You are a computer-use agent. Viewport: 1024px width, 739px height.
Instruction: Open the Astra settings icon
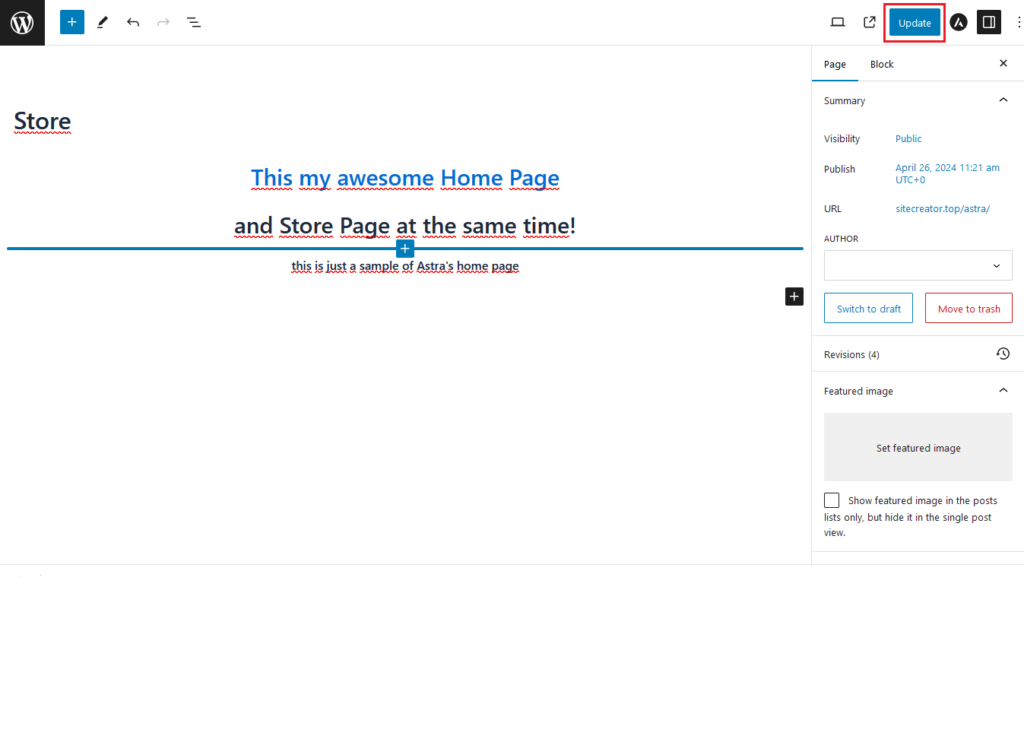pyautogui.click(x=958, y=22)
